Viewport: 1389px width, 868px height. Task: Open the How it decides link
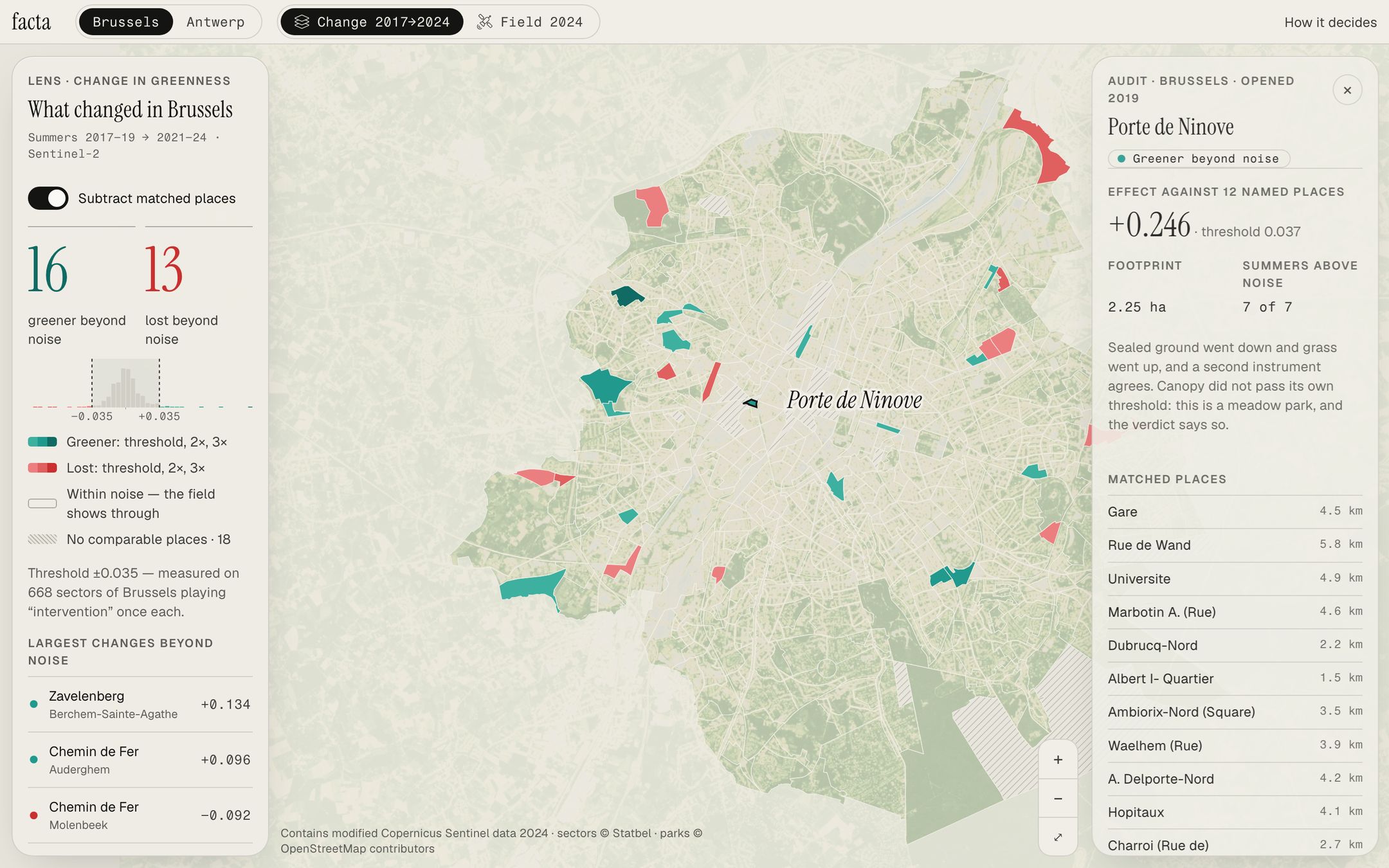1330,22
